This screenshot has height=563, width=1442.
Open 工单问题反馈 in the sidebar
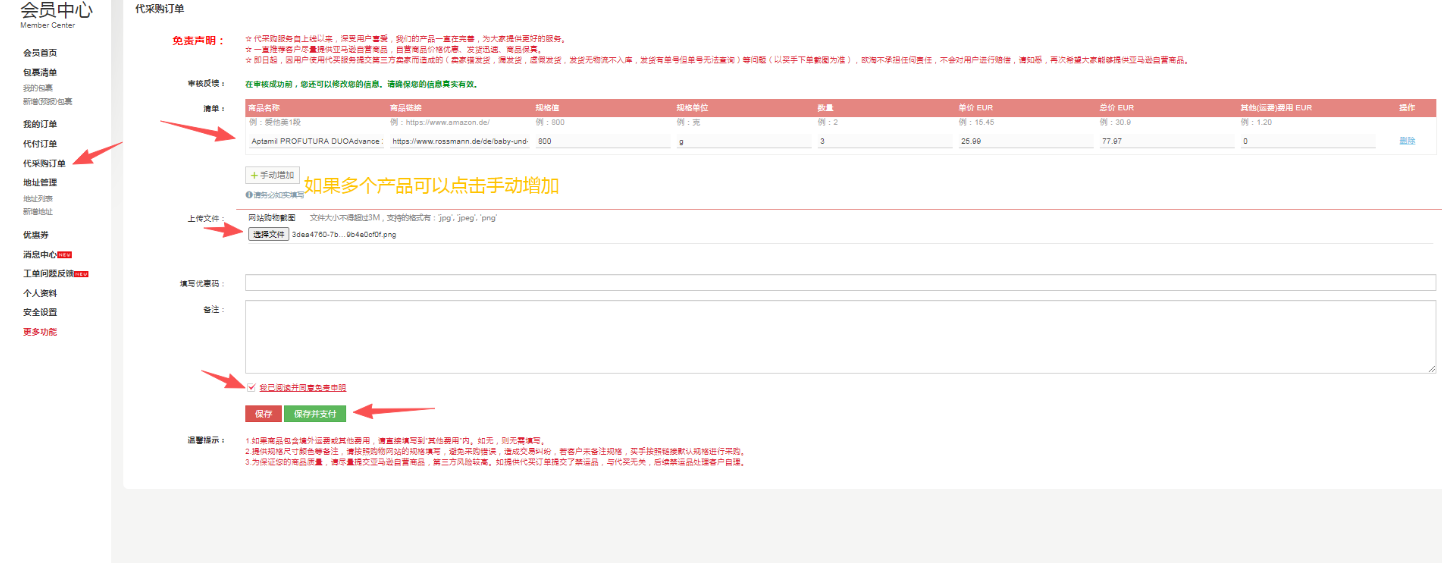48,273
